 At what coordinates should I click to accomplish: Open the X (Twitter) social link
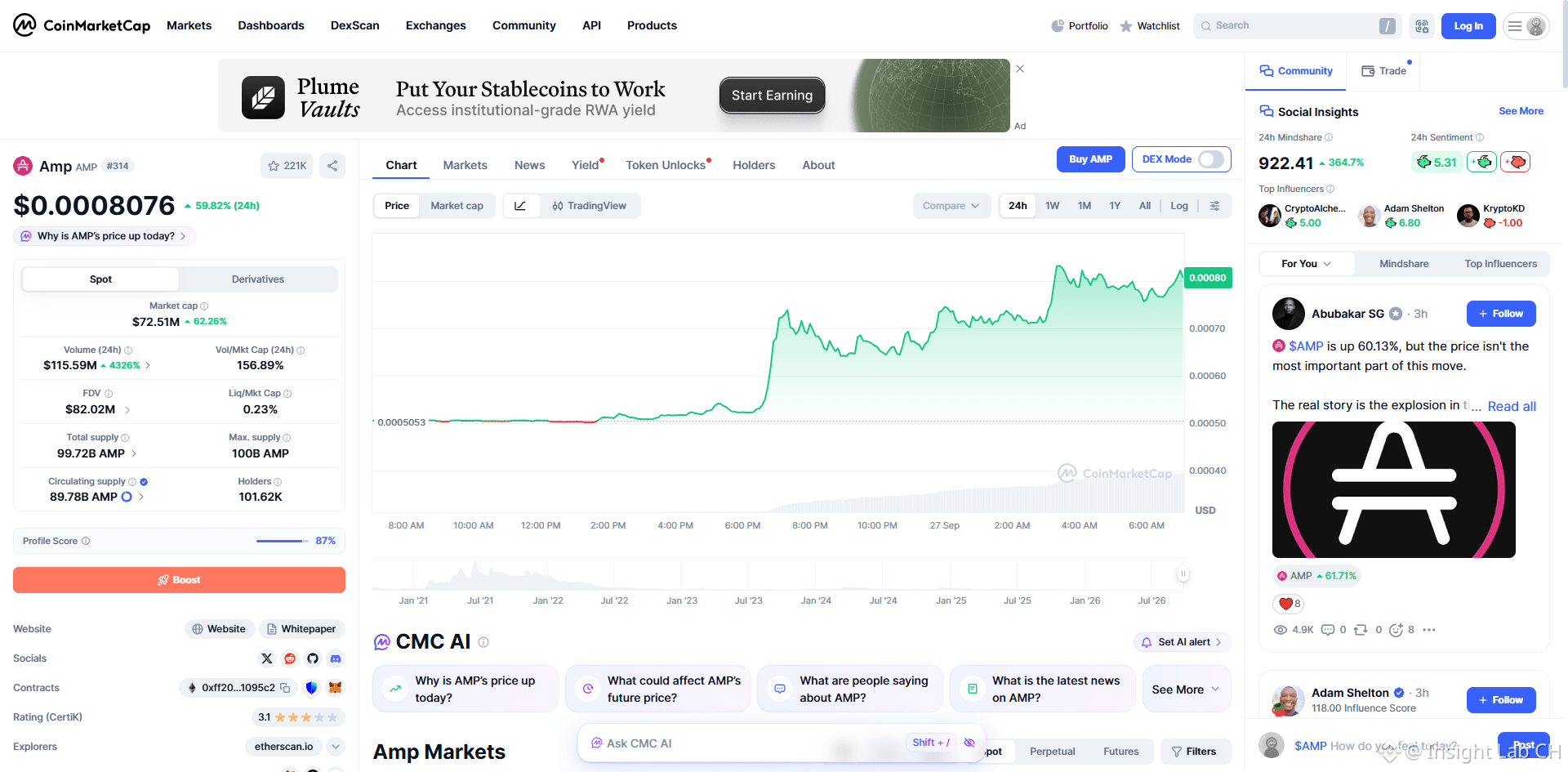point(267,658)
